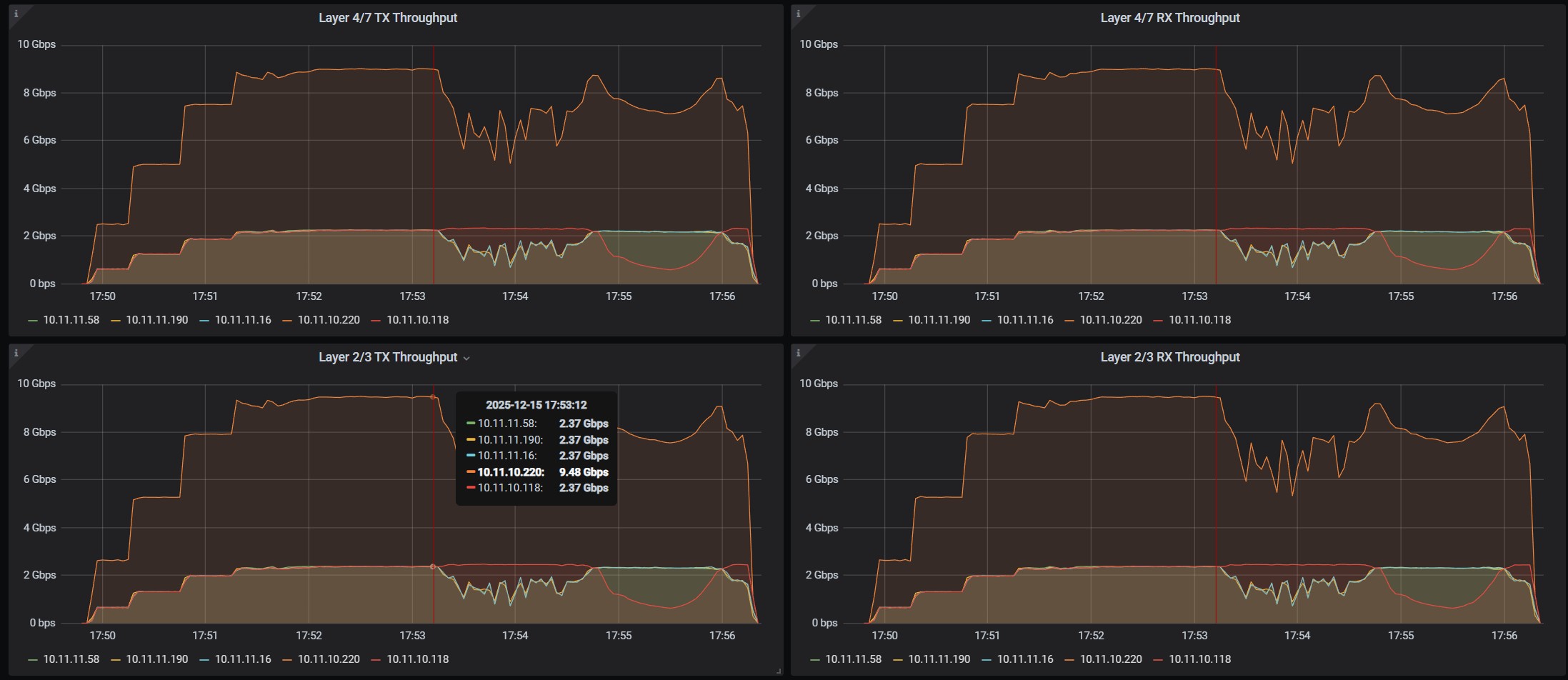This screenshot has height=680, width=1568.
Task: Select 10.11.11.190 label in Layer 2/3 TX legend
Action: coord(156,659)
